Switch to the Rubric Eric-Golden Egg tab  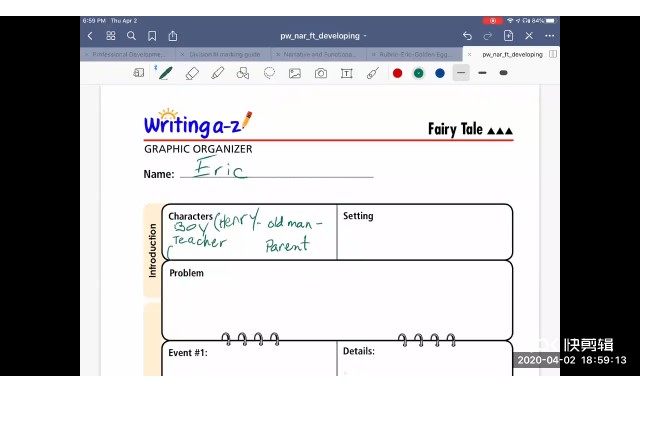point(414,54)
